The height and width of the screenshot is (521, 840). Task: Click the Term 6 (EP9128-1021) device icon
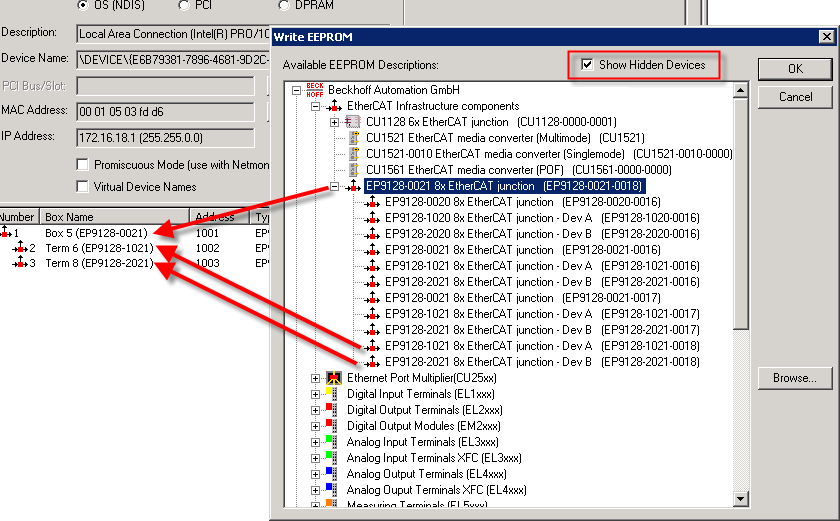coord(20,248)
